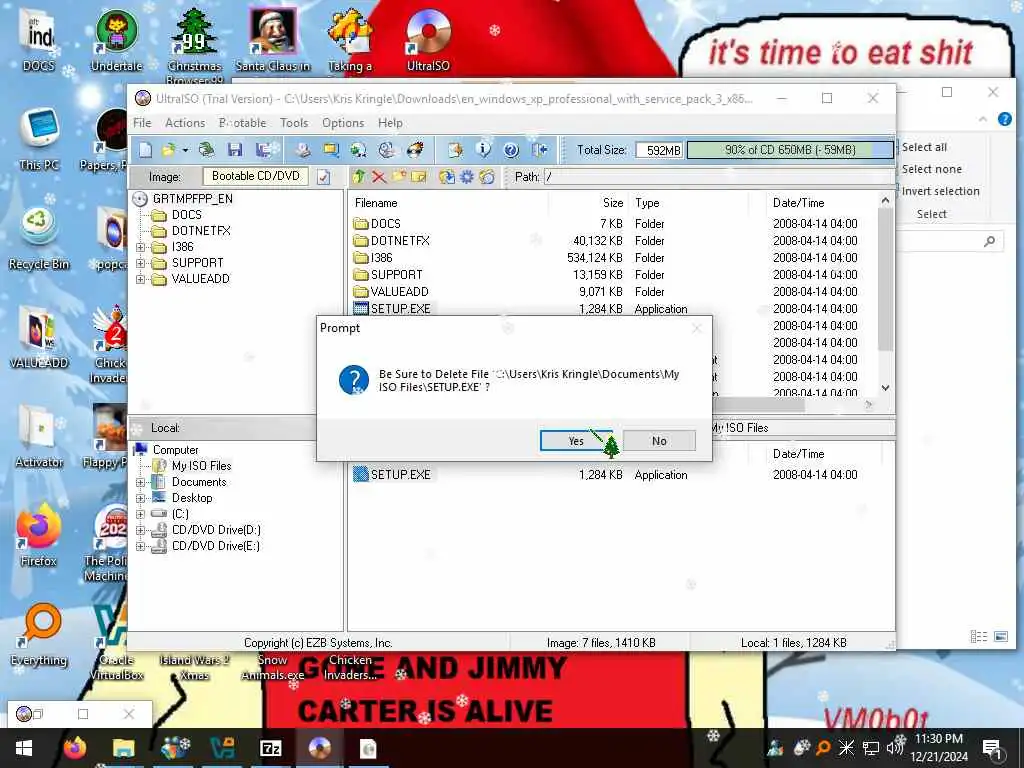Expand the (C:) drive node
This screenshot has height=768, width=1024.
[x=140, y=515]
